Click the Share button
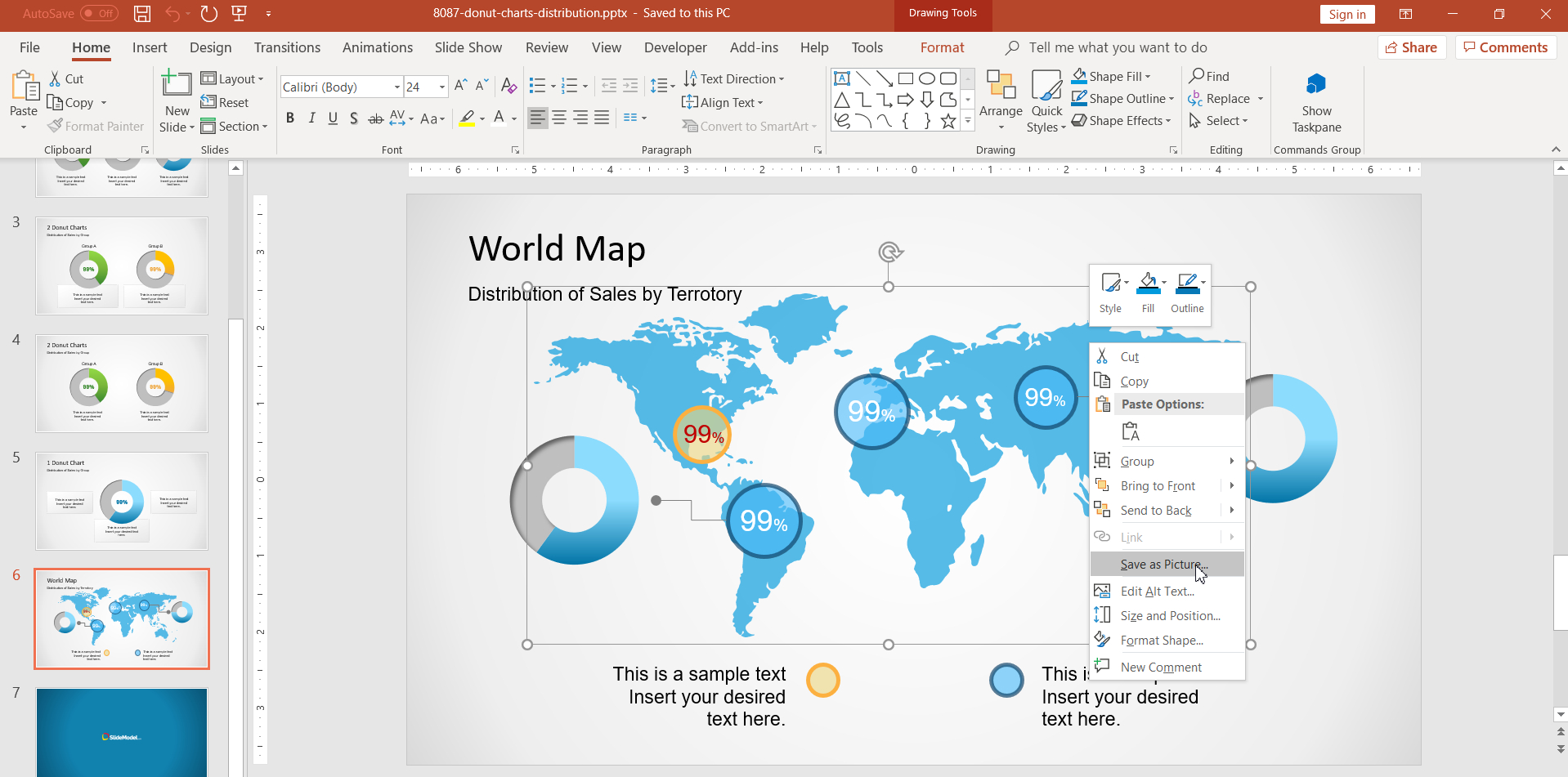The image size is (1568, 777). point(1411,47)
